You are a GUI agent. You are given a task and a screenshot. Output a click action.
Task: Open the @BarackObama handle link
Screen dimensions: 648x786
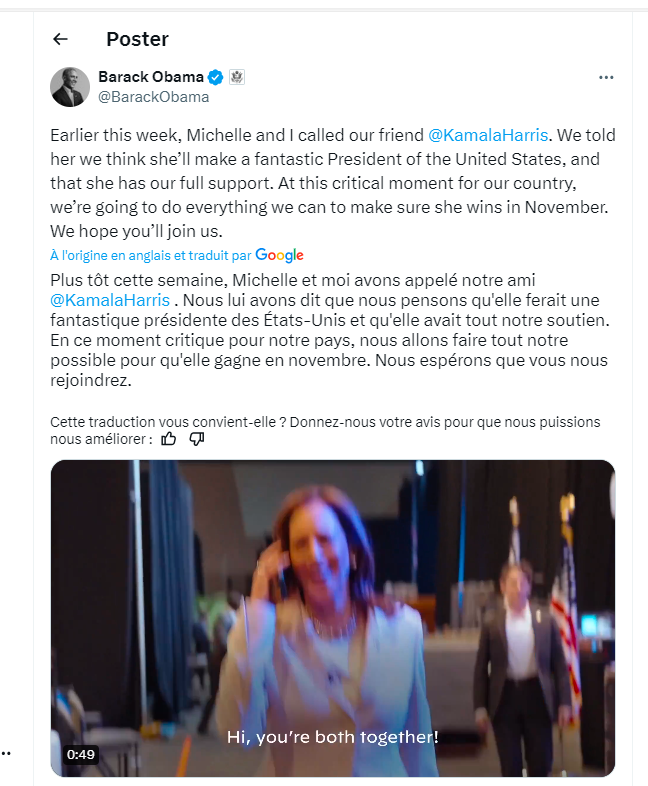153,97
